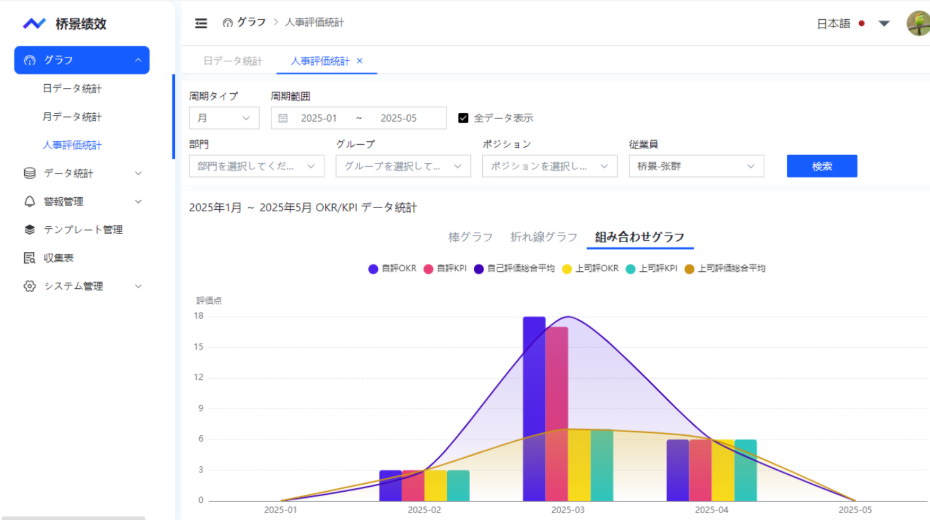
Task: Open the 周期タイプ dropdown
Action: pyautogui.click(x=224, y=118)
